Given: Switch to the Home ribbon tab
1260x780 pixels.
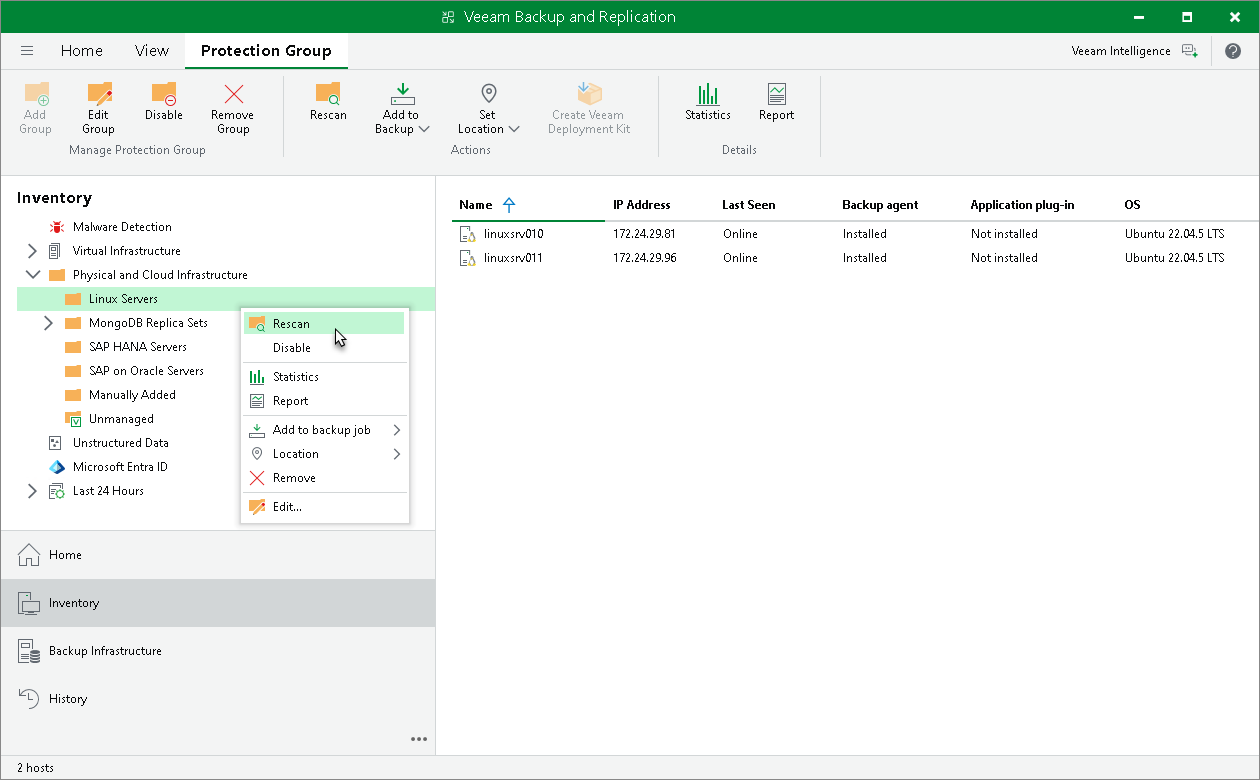Looking at the screenshot, I should pos(82,51).
